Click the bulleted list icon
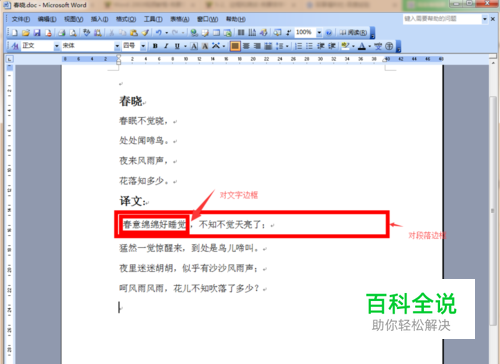Screen dimensions: 500x364 [x=309, y=46]
